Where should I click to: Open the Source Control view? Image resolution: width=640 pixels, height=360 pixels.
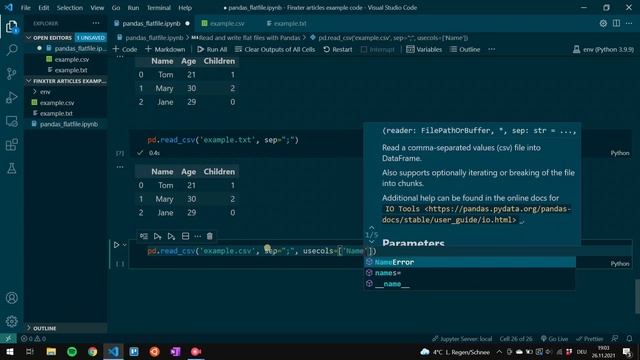(x=11, y=73)
